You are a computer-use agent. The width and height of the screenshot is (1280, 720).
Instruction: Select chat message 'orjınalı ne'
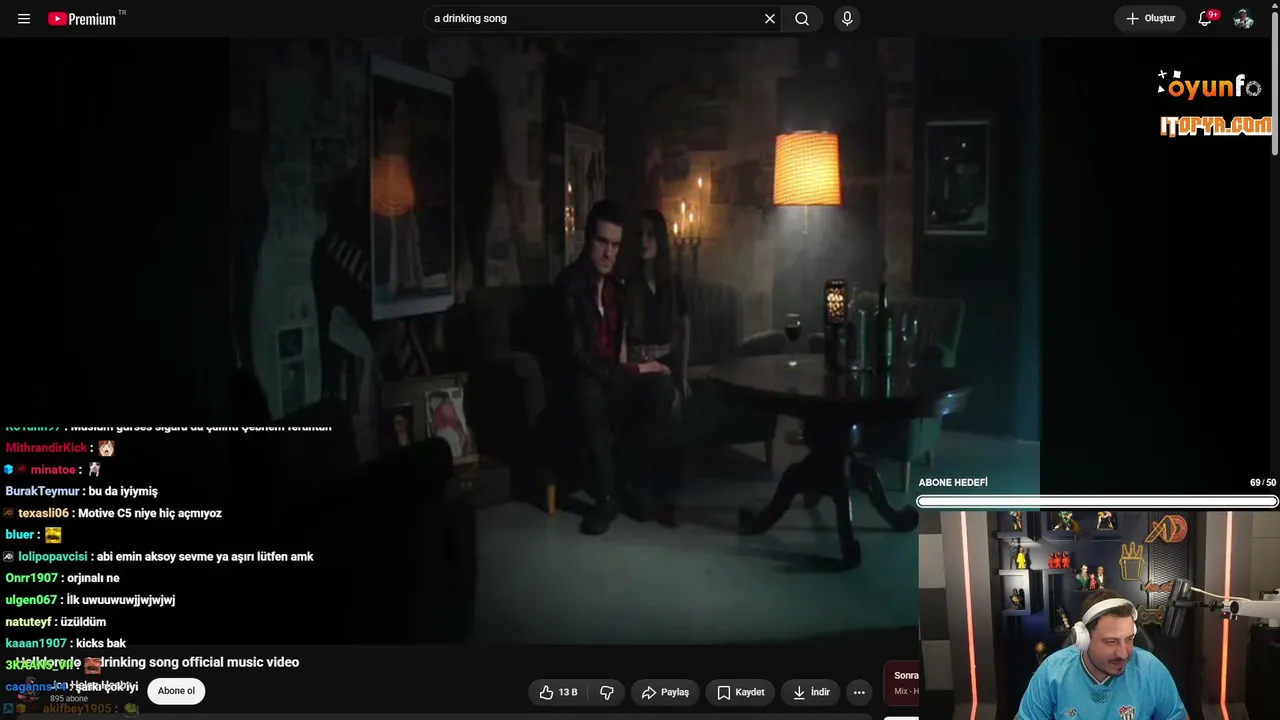click(93, 578)
